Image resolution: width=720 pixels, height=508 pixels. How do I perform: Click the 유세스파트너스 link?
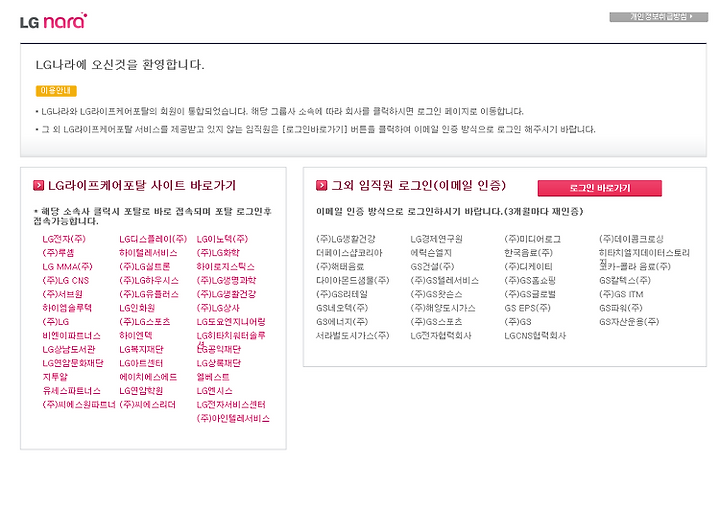click(x=71, y=391)
